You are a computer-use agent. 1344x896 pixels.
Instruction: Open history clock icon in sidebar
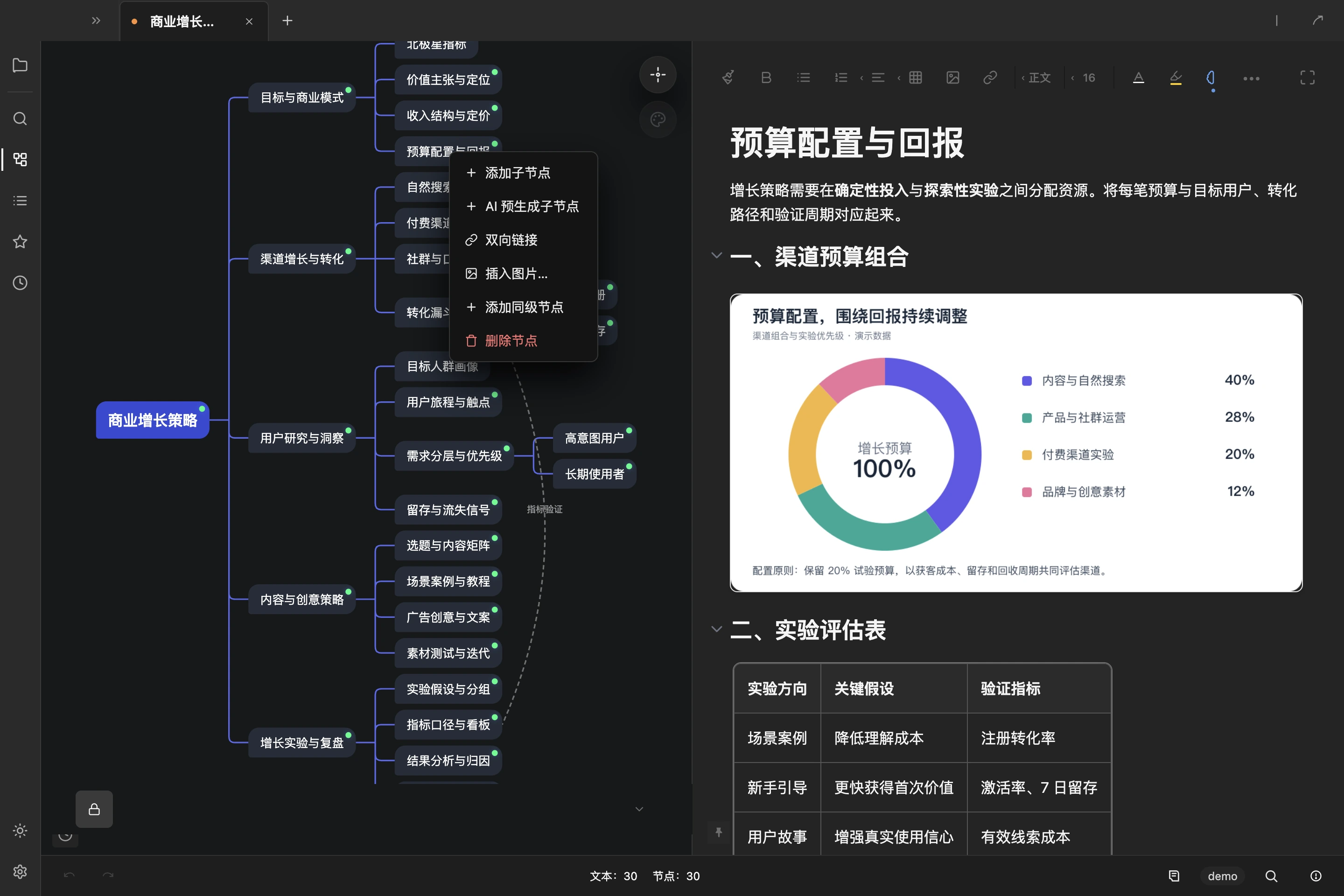click(20, 283)
